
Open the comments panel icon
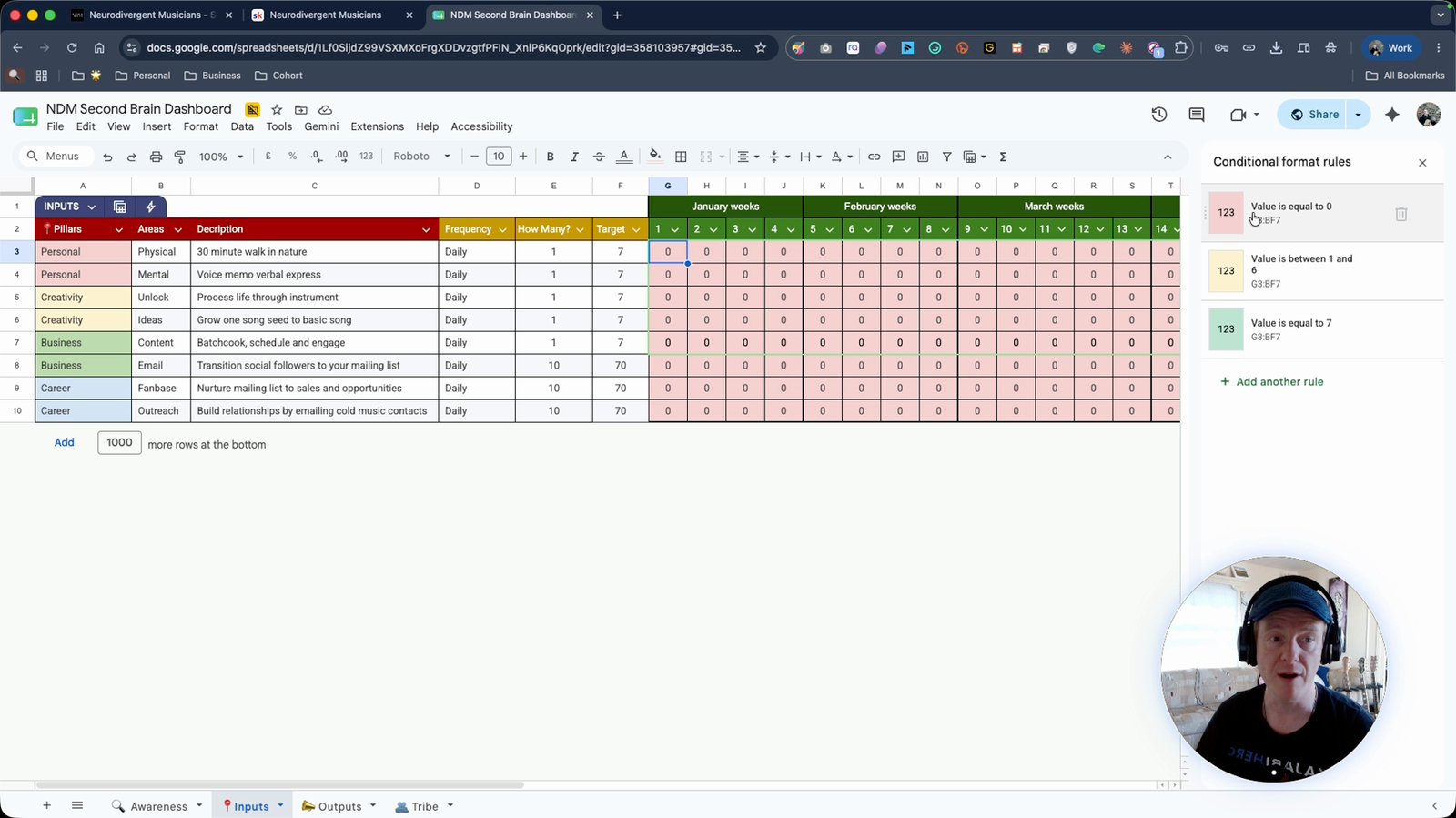point(1197,115)
